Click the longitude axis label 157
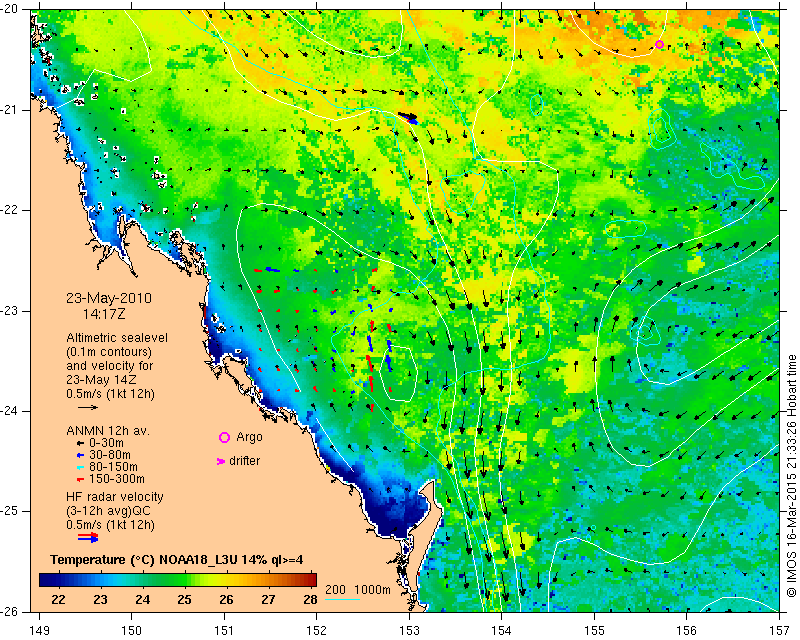The height and width of the screenshot is (640, 800). 780,631
